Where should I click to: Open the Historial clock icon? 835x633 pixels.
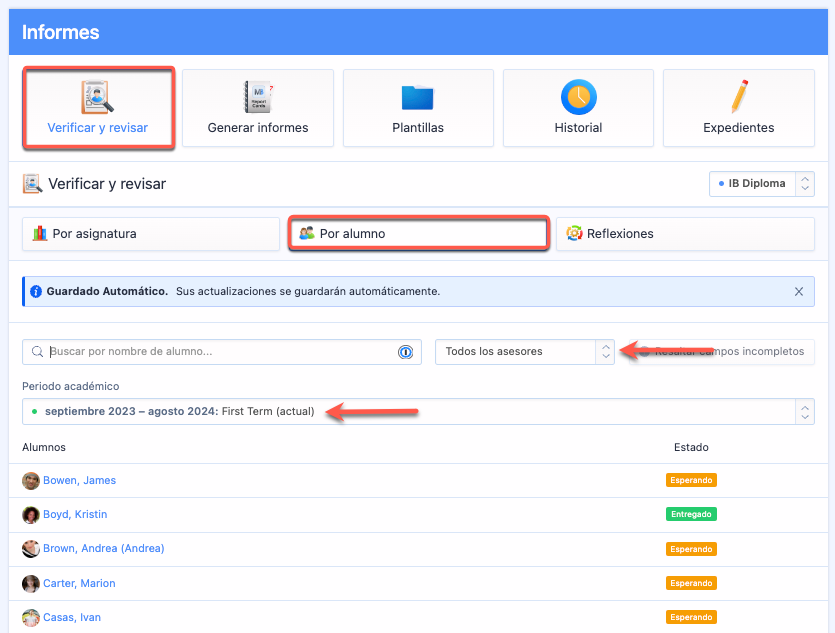[x=578, y=98]
